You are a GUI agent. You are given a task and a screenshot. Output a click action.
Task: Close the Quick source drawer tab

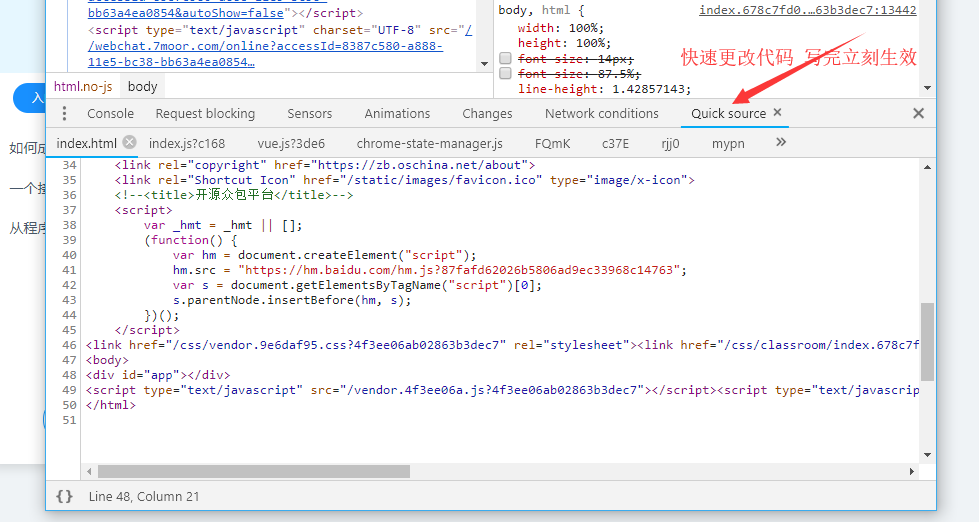point(777,112)
